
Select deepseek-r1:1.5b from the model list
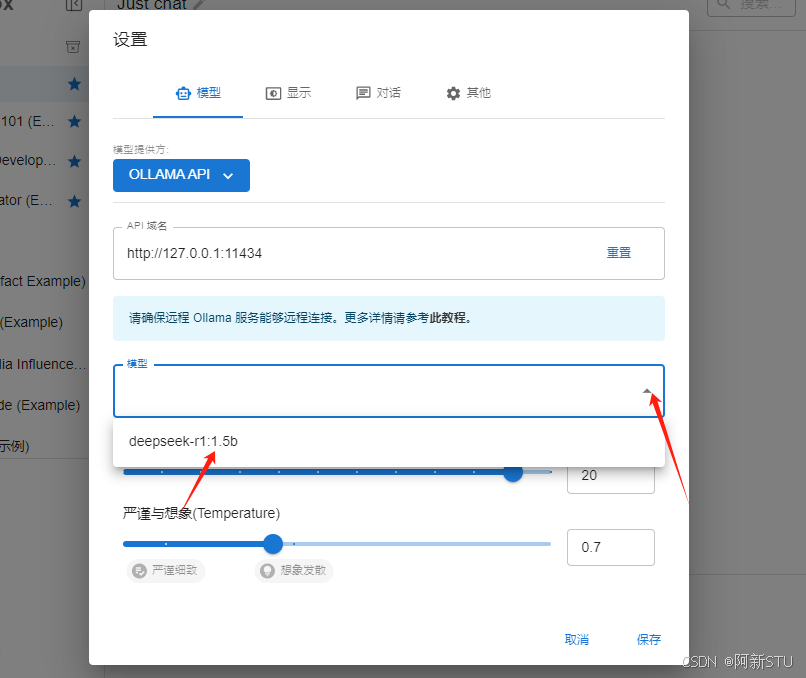point(389,442)
